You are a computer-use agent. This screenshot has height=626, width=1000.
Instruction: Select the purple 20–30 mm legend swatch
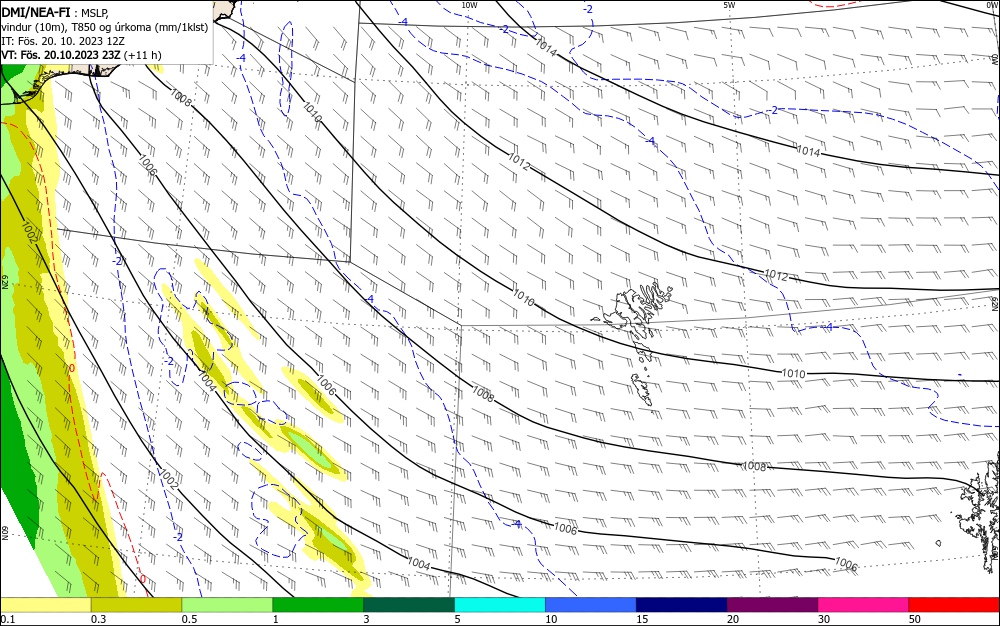(x=772, y=605)
